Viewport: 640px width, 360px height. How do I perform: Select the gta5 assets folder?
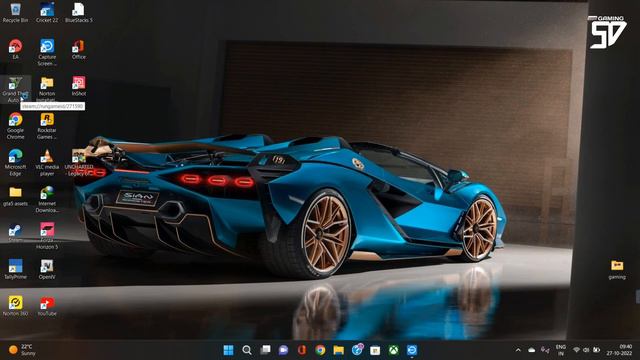(x=16, y=196)
